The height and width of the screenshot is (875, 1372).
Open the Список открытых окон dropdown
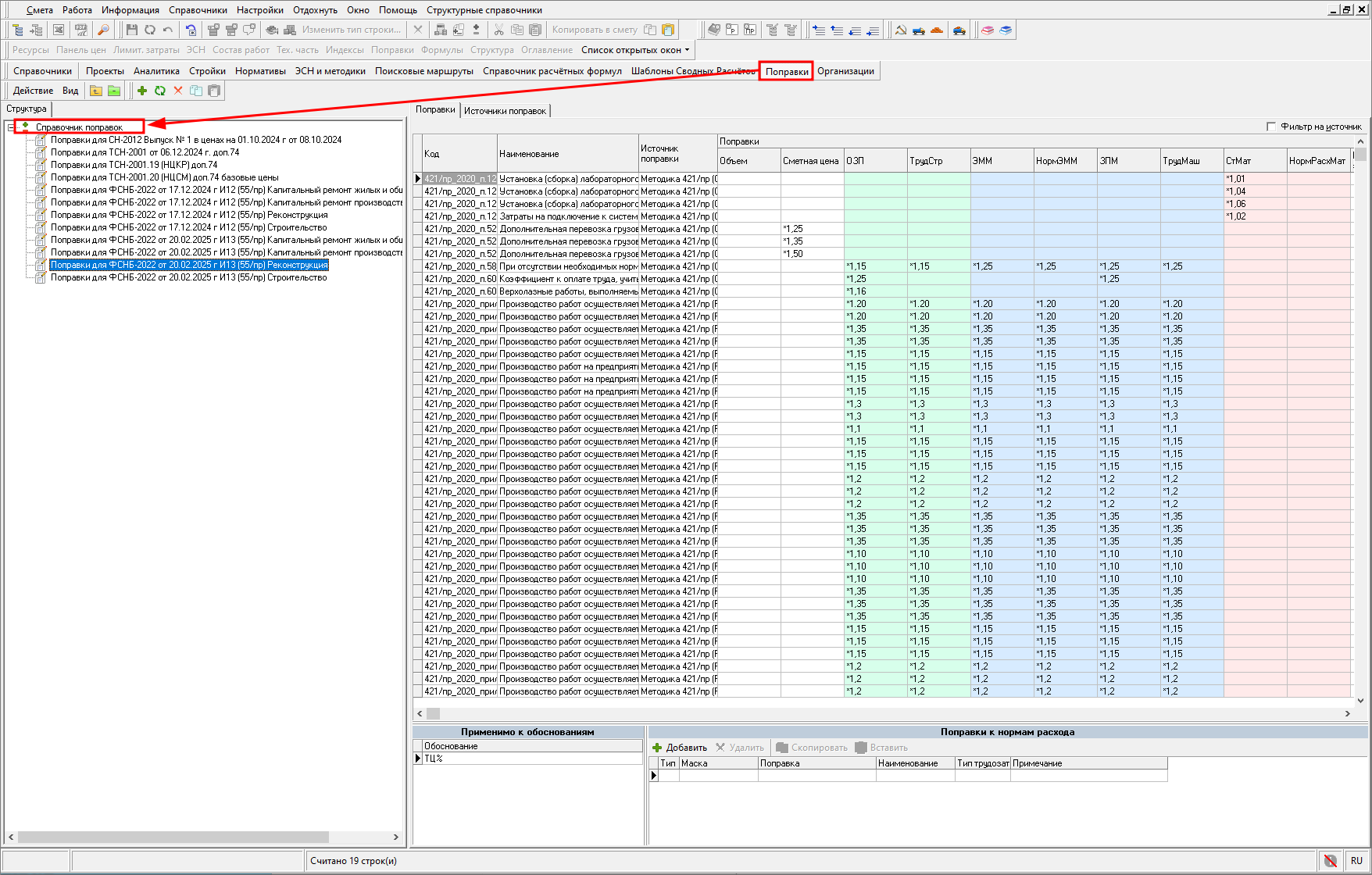tap(635, 50)
